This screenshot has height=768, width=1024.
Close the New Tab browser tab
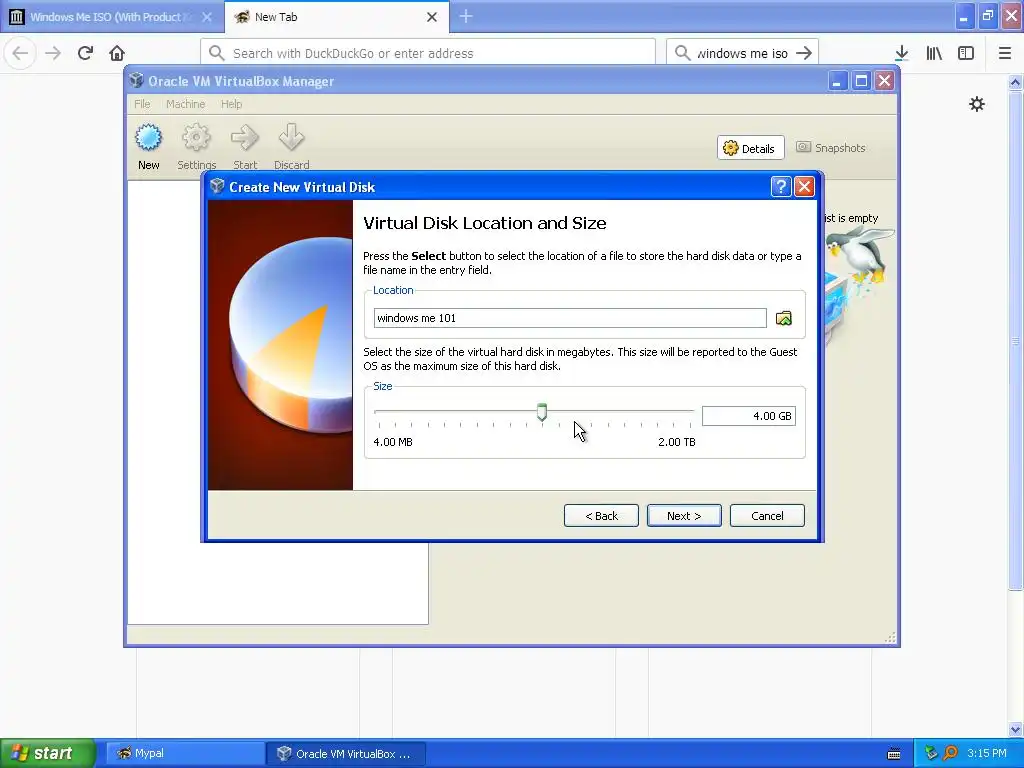[432, 17]
